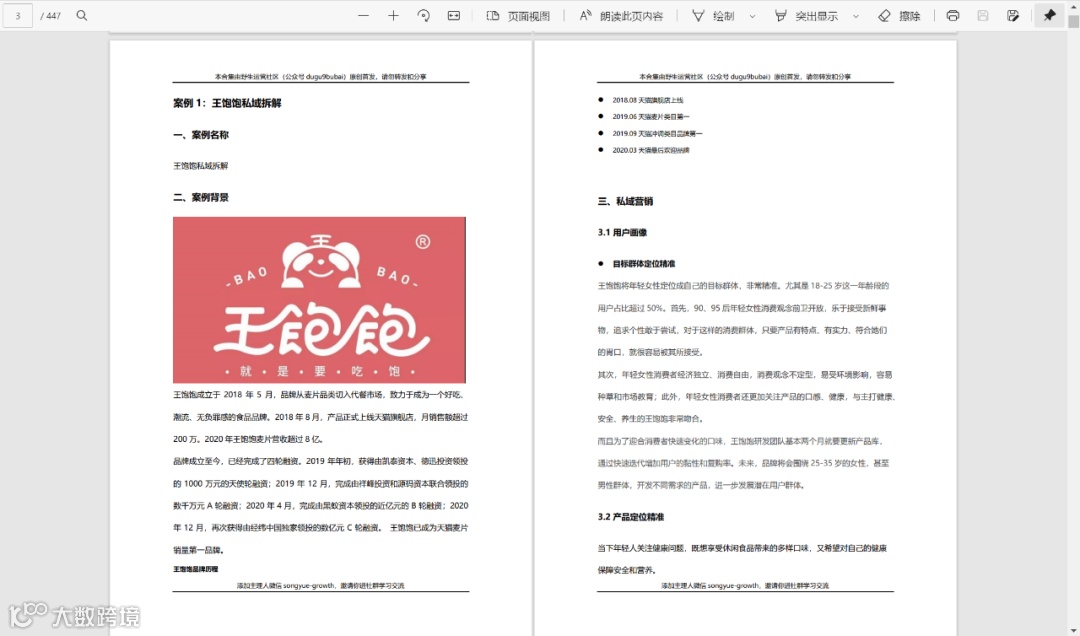Select the 绘制 draw tool
The height and width of the screenshot is (636, 1080).
[714, 16]
